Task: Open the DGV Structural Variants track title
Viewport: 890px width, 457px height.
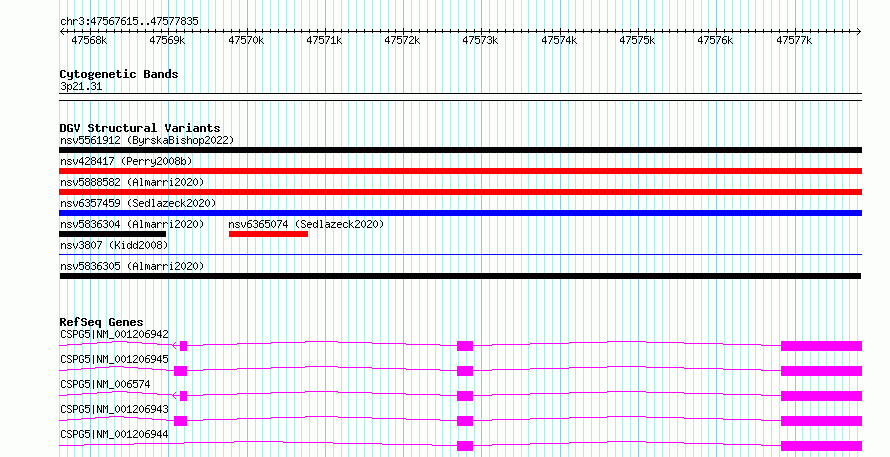Action: point(140,128)
